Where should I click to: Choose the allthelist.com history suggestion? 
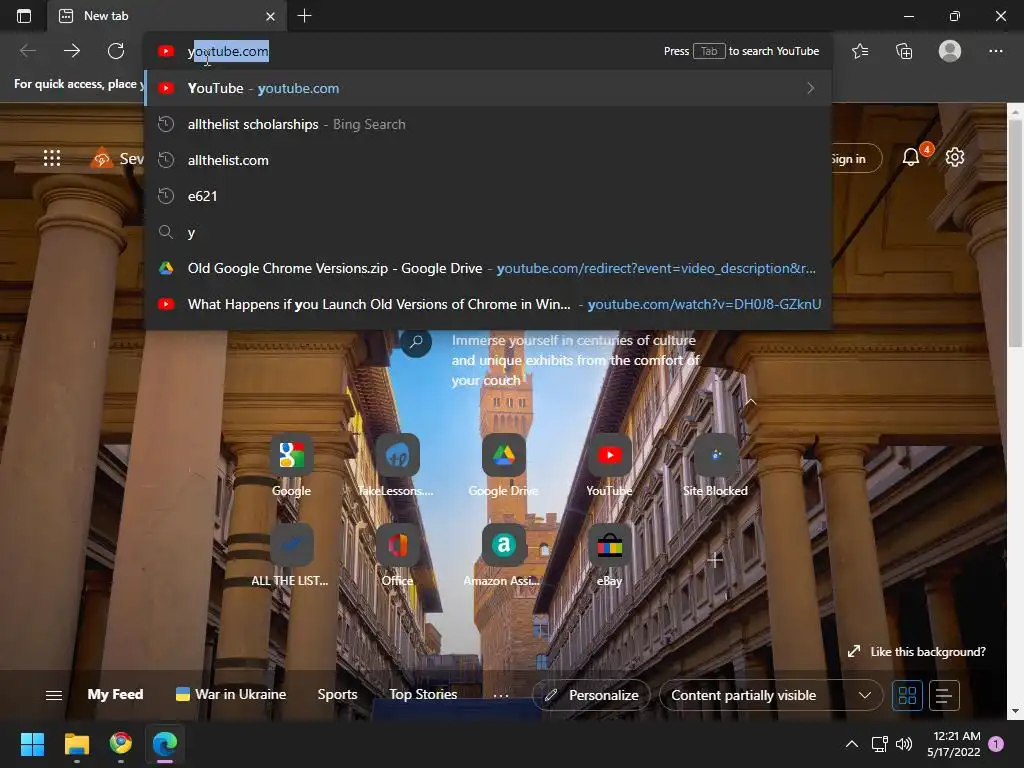pyautogui.click(x=488, y=160)
